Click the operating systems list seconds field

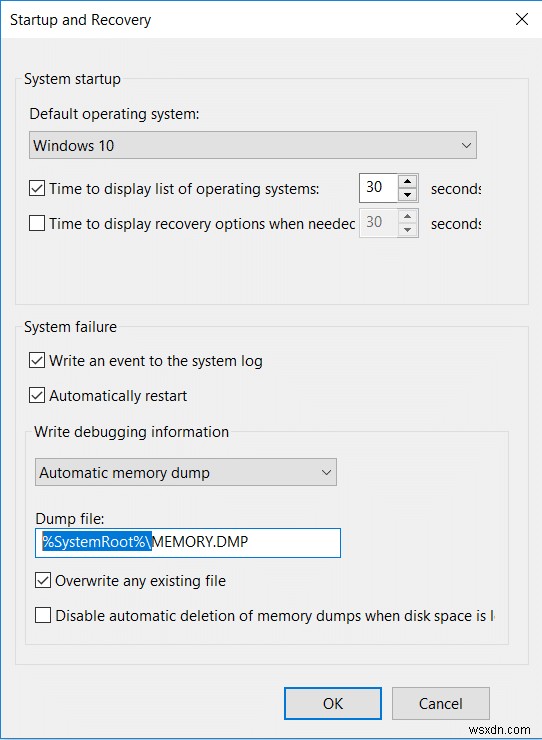[x=379, y=188]
